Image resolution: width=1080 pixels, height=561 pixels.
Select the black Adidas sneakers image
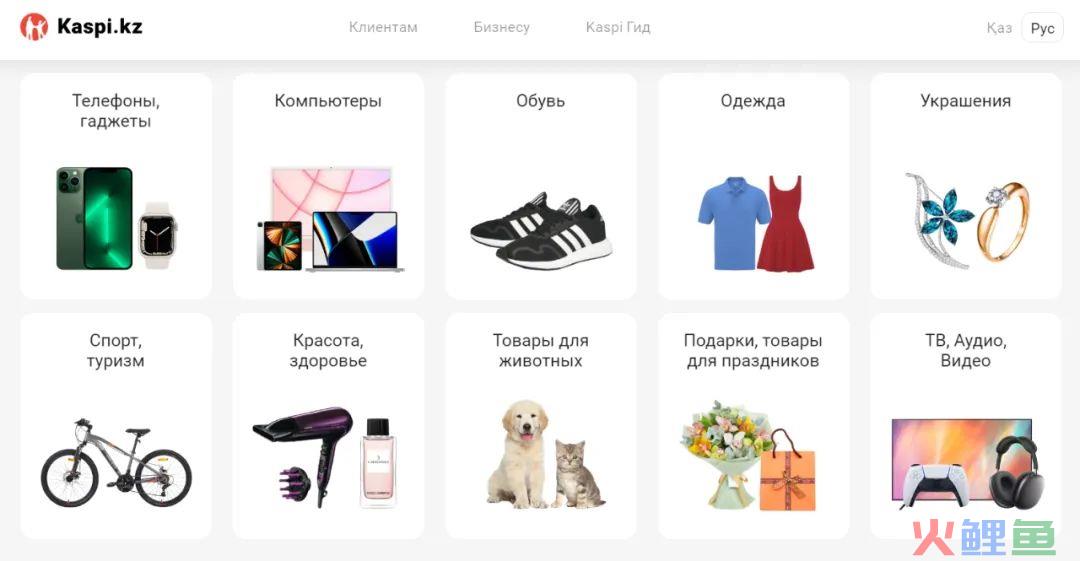click(x=541, y=231)
